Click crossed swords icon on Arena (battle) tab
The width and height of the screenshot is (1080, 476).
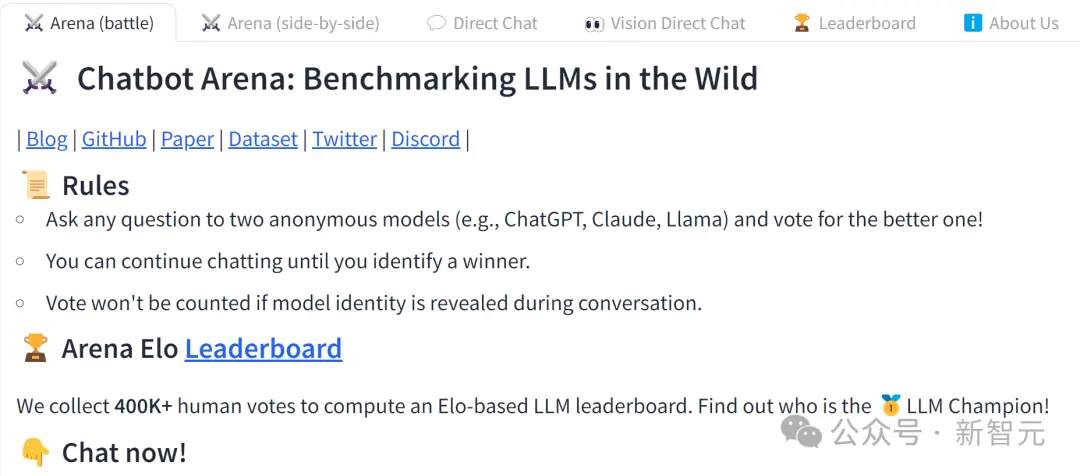[x=34, y=23]
